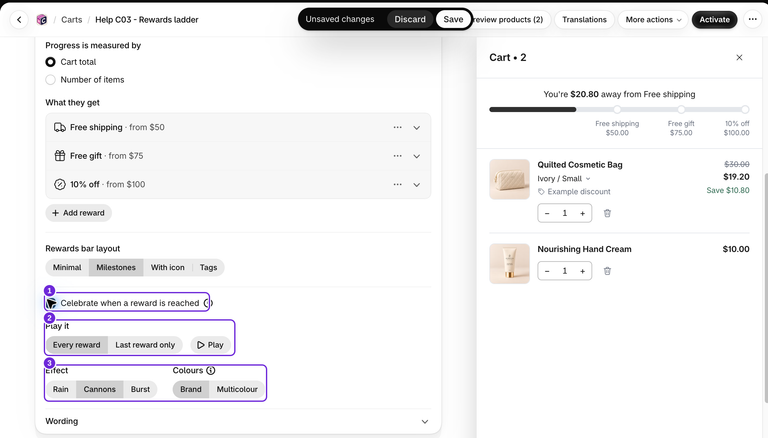Click the Example discount tag icon
The height and width of the screenshot is (438, 768).
coord(541,192)
